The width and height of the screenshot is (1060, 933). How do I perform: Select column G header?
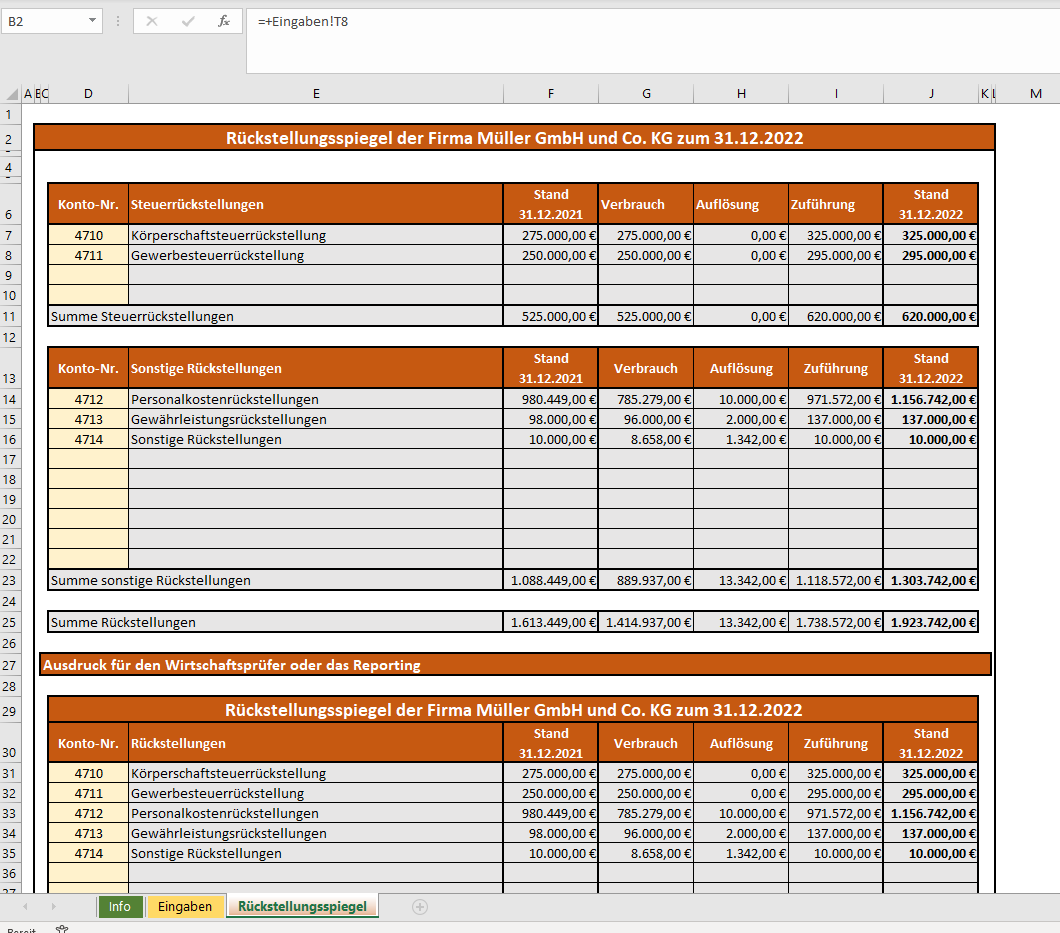point(646,94)
